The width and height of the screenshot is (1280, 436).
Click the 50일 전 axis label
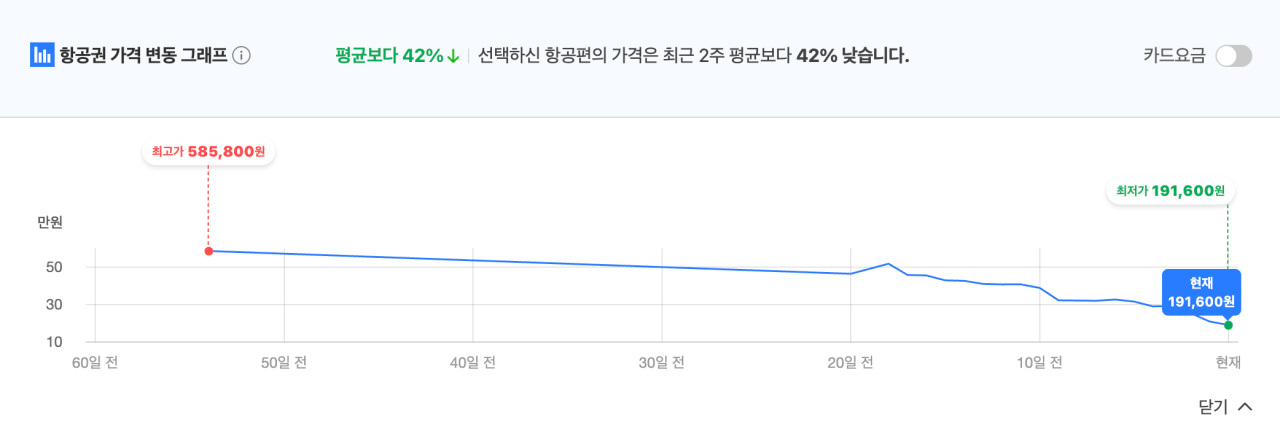pos(284,363)
